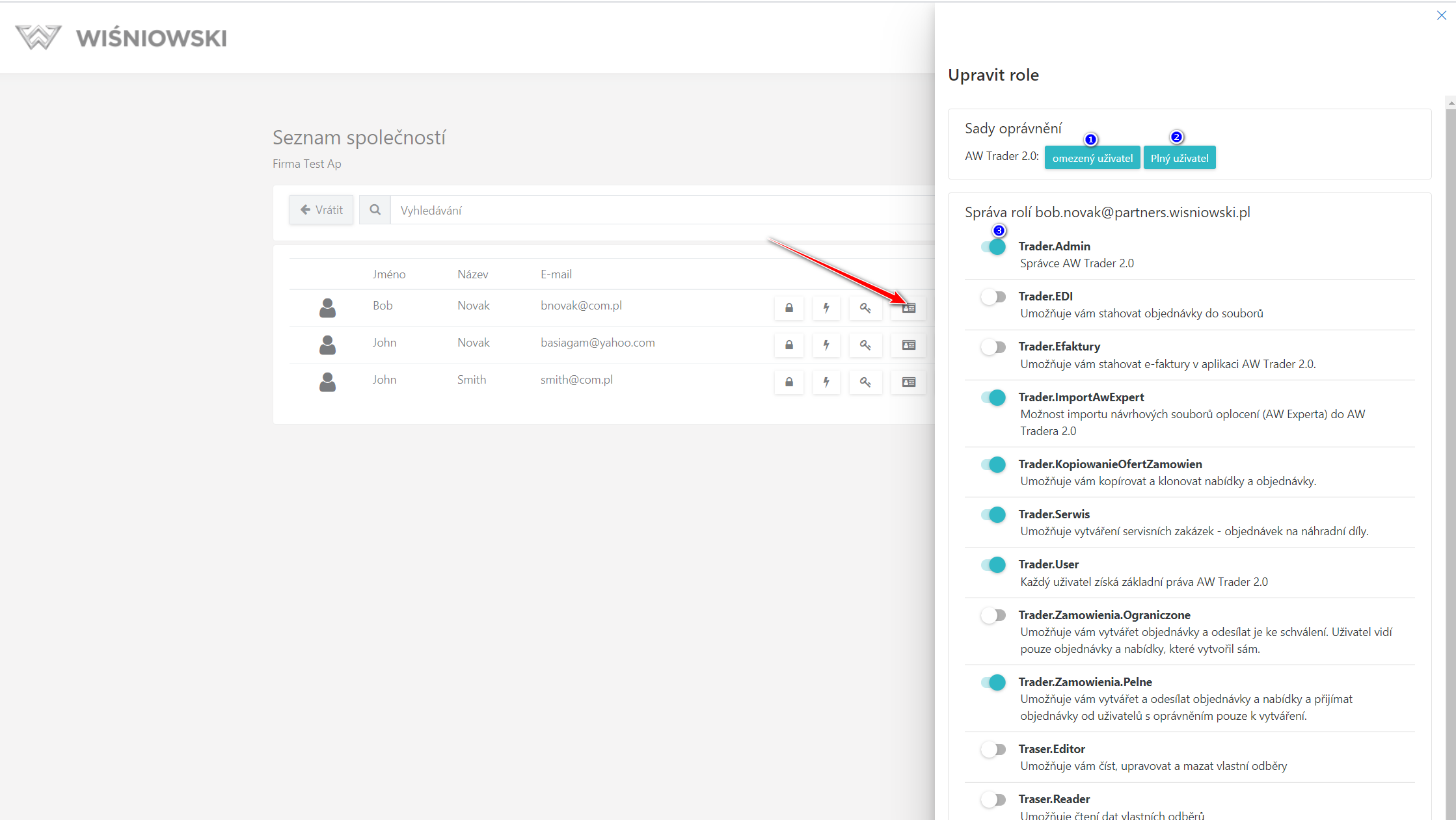Turn on Trader.Efaktury toggle
This screenshot has width=1456, height=820.
click(x=993, y=347)
